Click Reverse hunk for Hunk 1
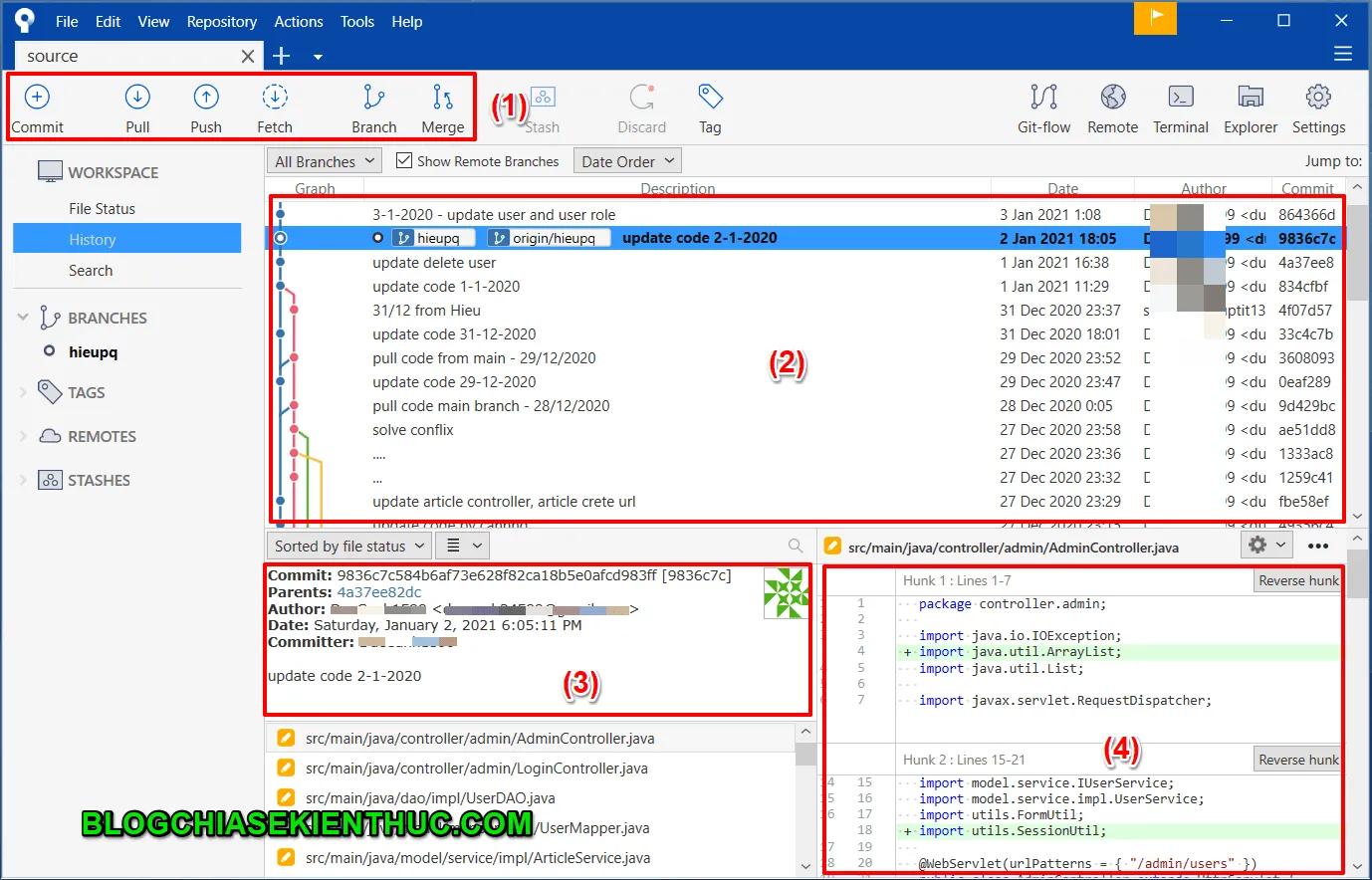 pyautogui.click(x=1297, y=579)
